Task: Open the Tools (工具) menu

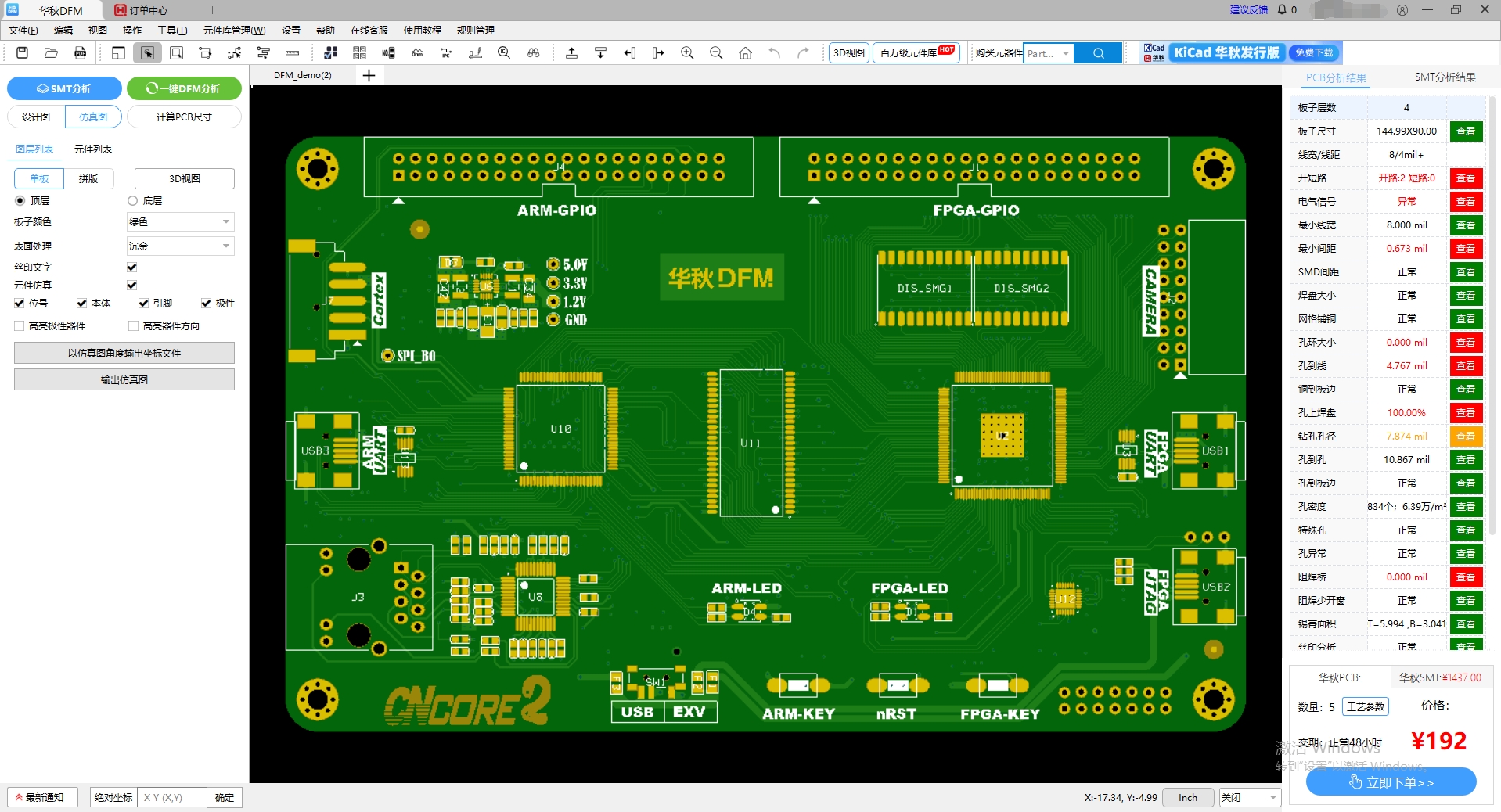Action: (x=171, y=31)
